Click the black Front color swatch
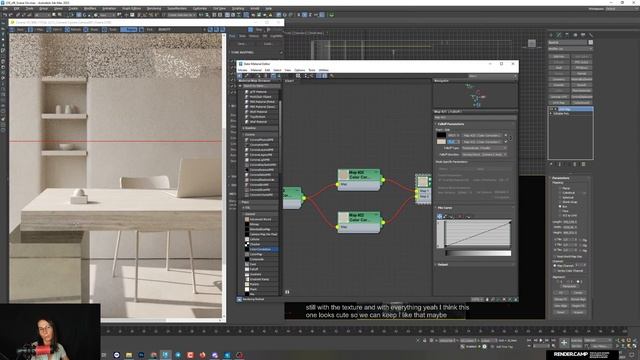 point(441,135)
